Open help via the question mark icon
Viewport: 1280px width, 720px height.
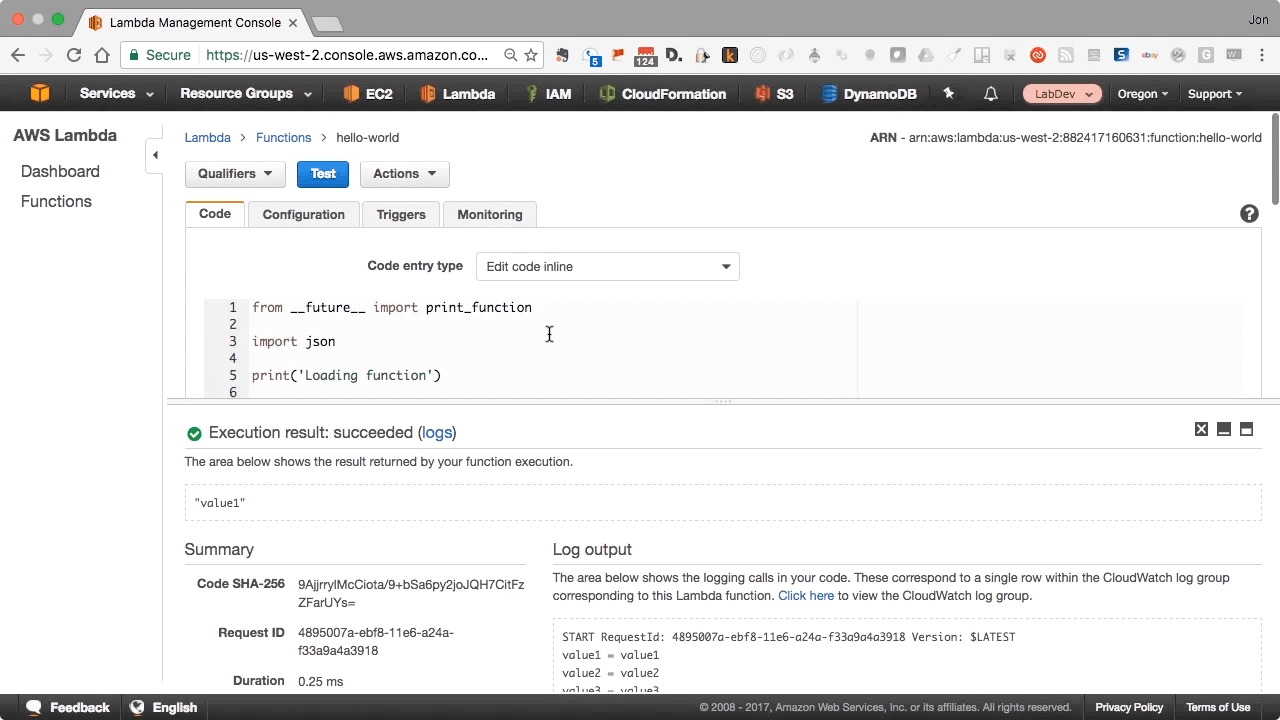pos(1249,213)
